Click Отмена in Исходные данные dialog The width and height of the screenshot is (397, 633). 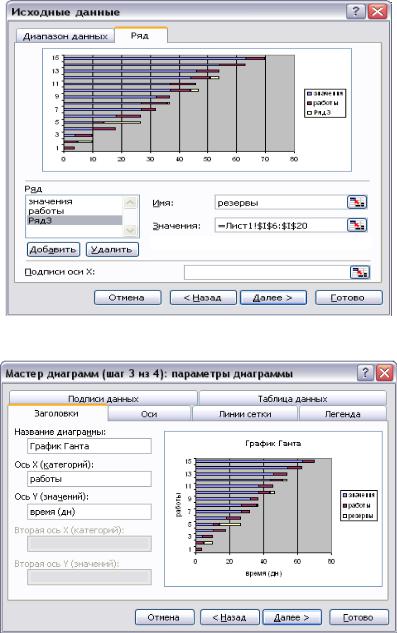click(127, 298)
